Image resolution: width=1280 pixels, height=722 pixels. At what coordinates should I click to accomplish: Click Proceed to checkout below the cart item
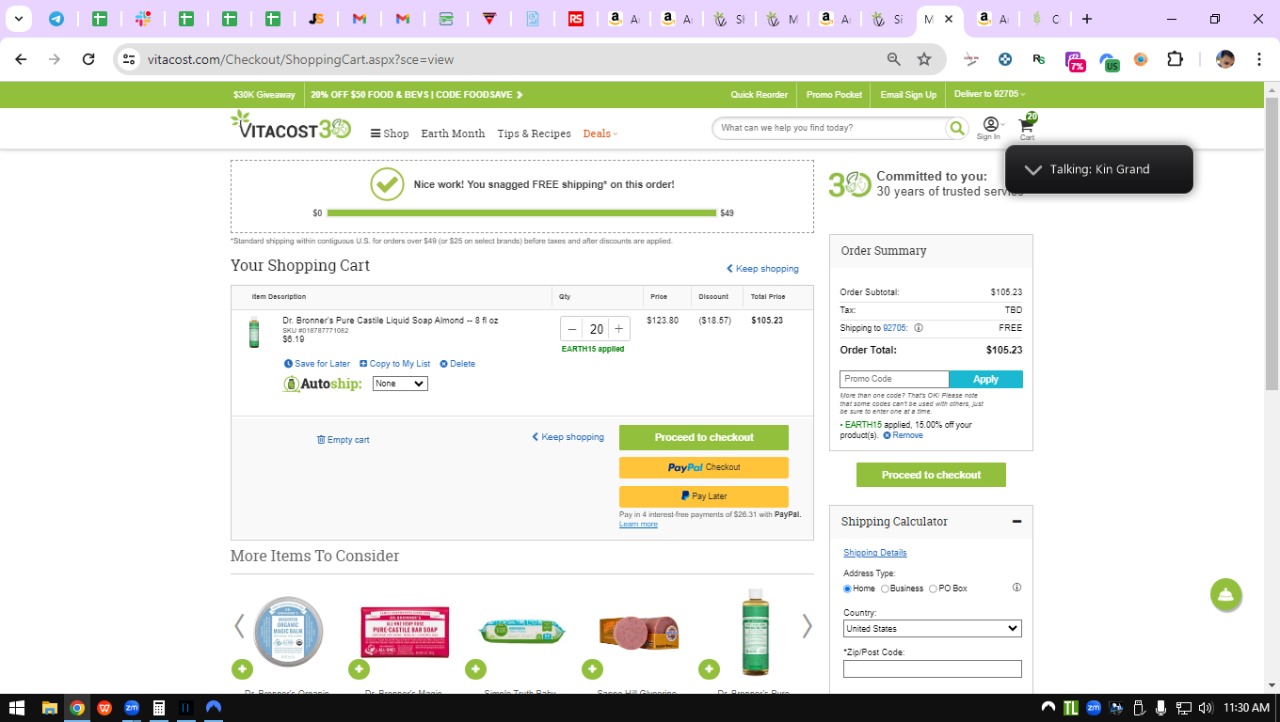704,437
